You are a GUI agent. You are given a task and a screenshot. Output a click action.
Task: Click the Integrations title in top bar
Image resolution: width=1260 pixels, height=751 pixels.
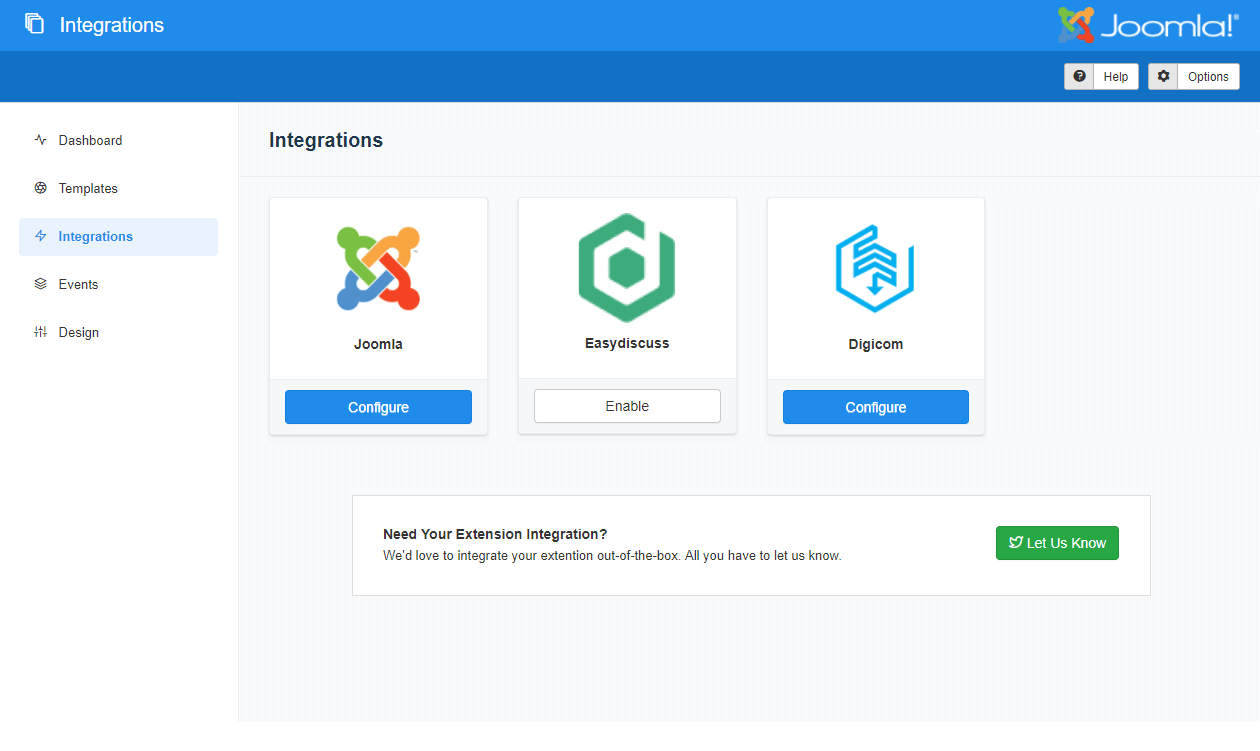click(x=112, y=25)
